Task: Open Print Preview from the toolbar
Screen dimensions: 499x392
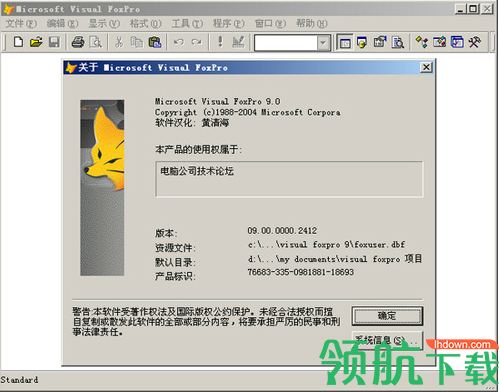Action: [96, 42]
